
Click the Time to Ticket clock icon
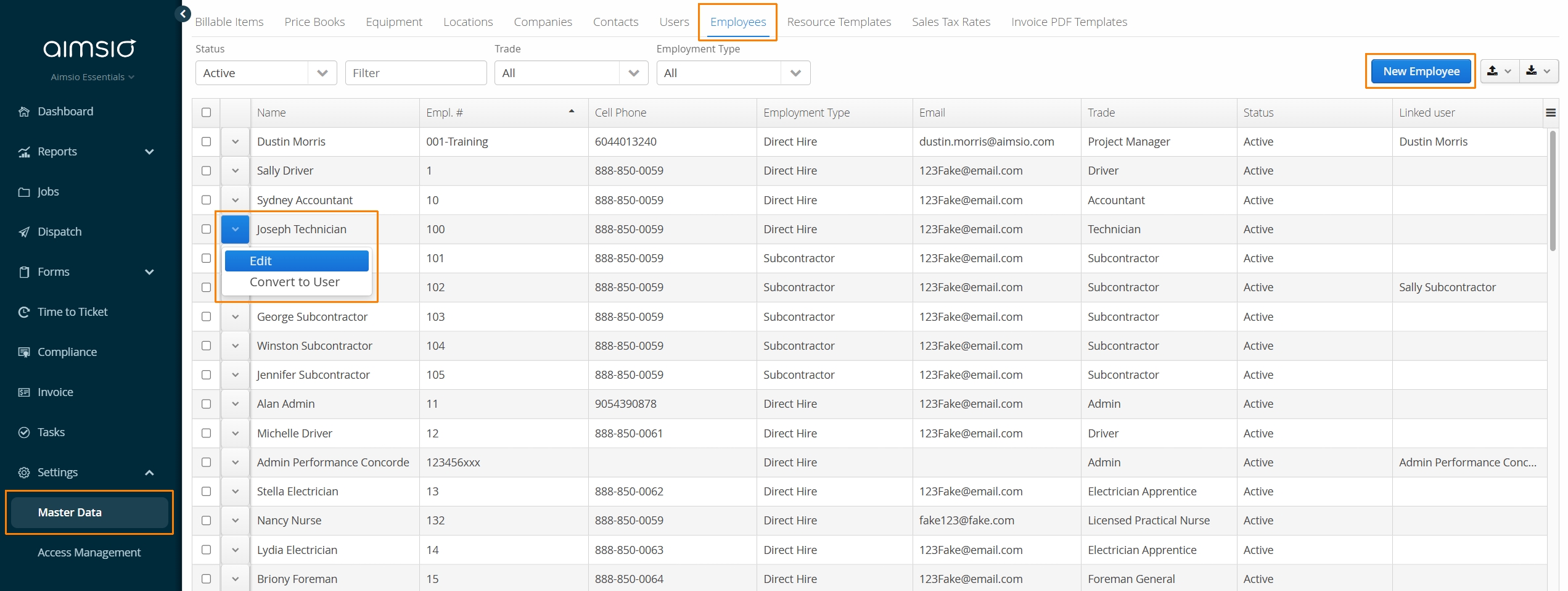click(x=24, y=312)
